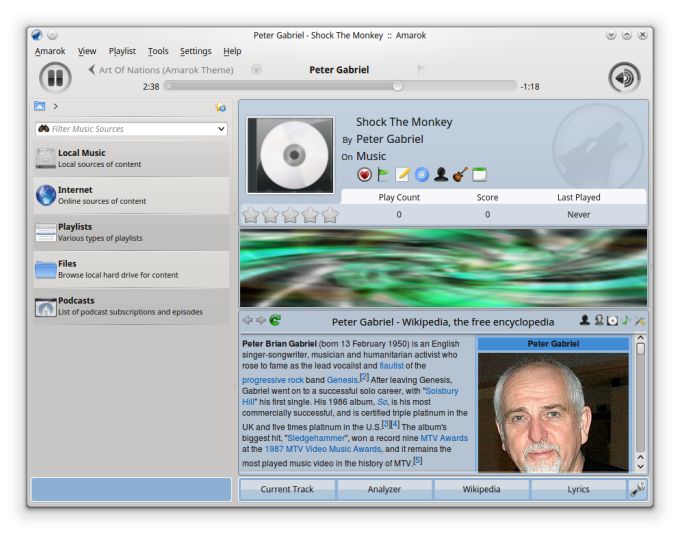Image resolution: width=680 pixels, height=534 pixels.
Task: Open Internet online sources
Action: [x=131, y=195]
